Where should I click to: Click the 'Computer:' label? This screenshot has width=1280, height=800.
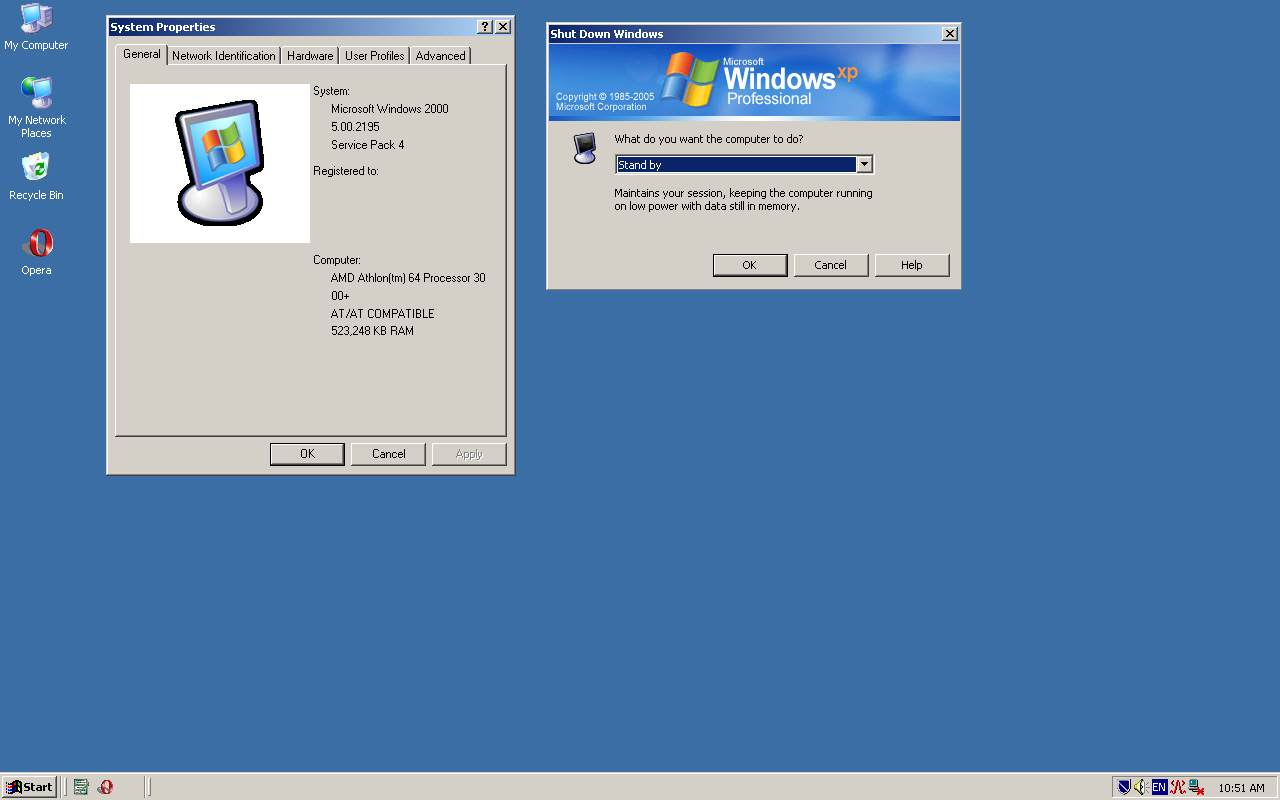337,260
